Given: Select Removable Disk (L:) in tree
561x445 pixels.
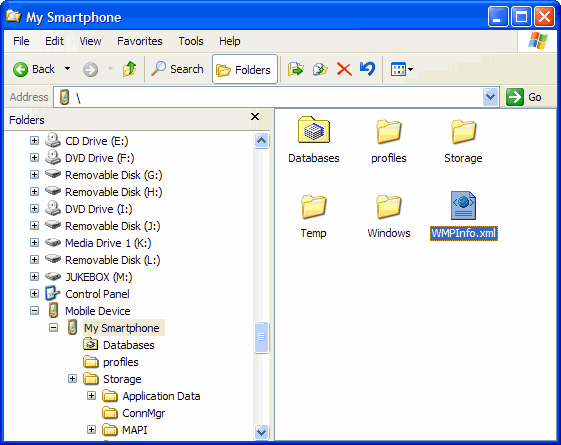Looking at the screenshot, I should (112, 260).
